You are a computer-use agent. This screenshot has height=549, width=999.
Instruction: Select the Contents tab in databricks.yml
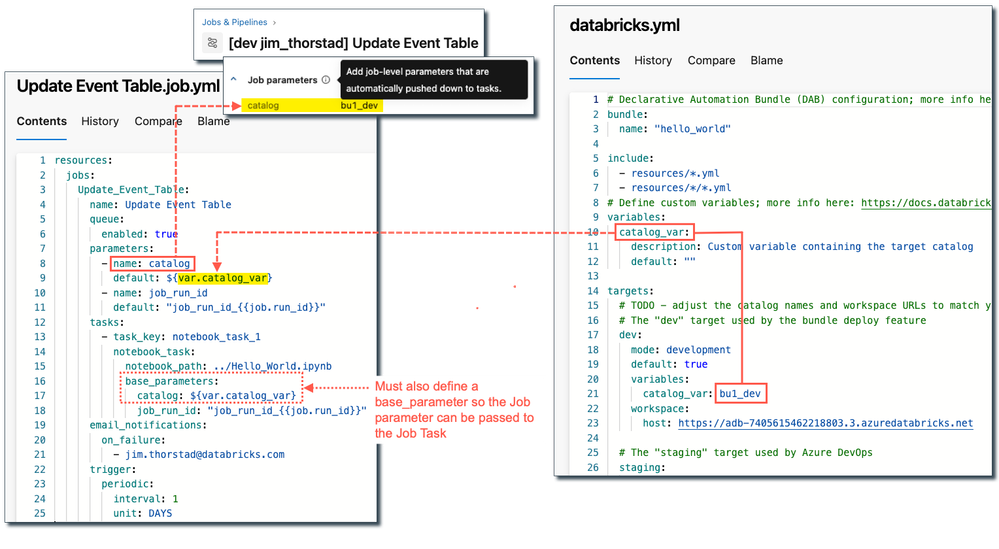[595, 60]
